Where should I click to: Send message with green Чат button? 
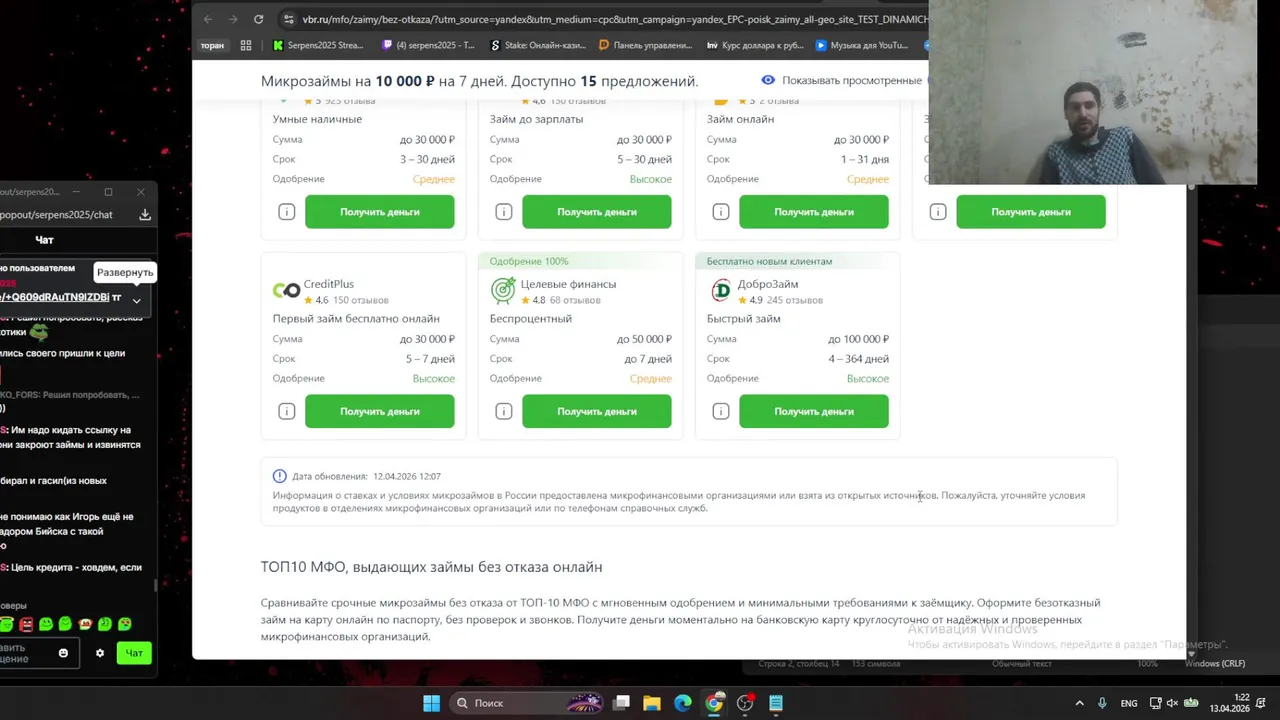click(x=134, y=653)
